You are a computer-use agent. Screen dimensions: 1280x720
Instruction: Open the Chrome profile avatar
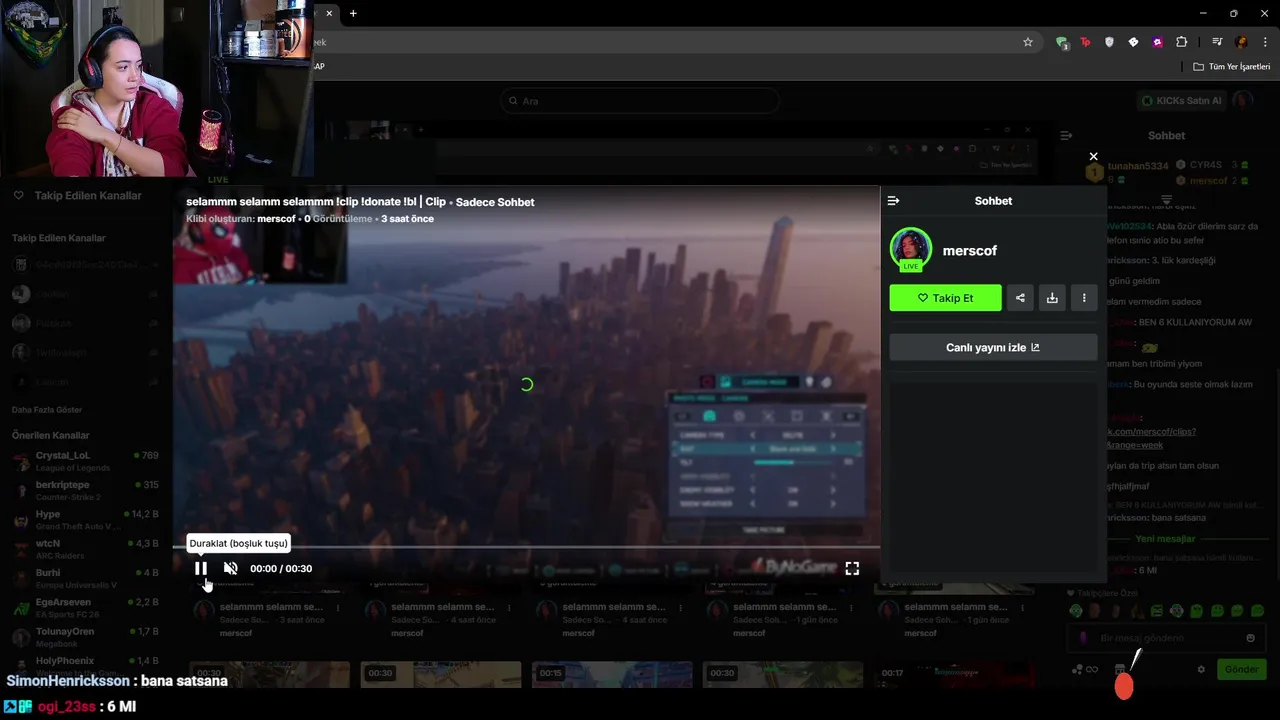1241,42
